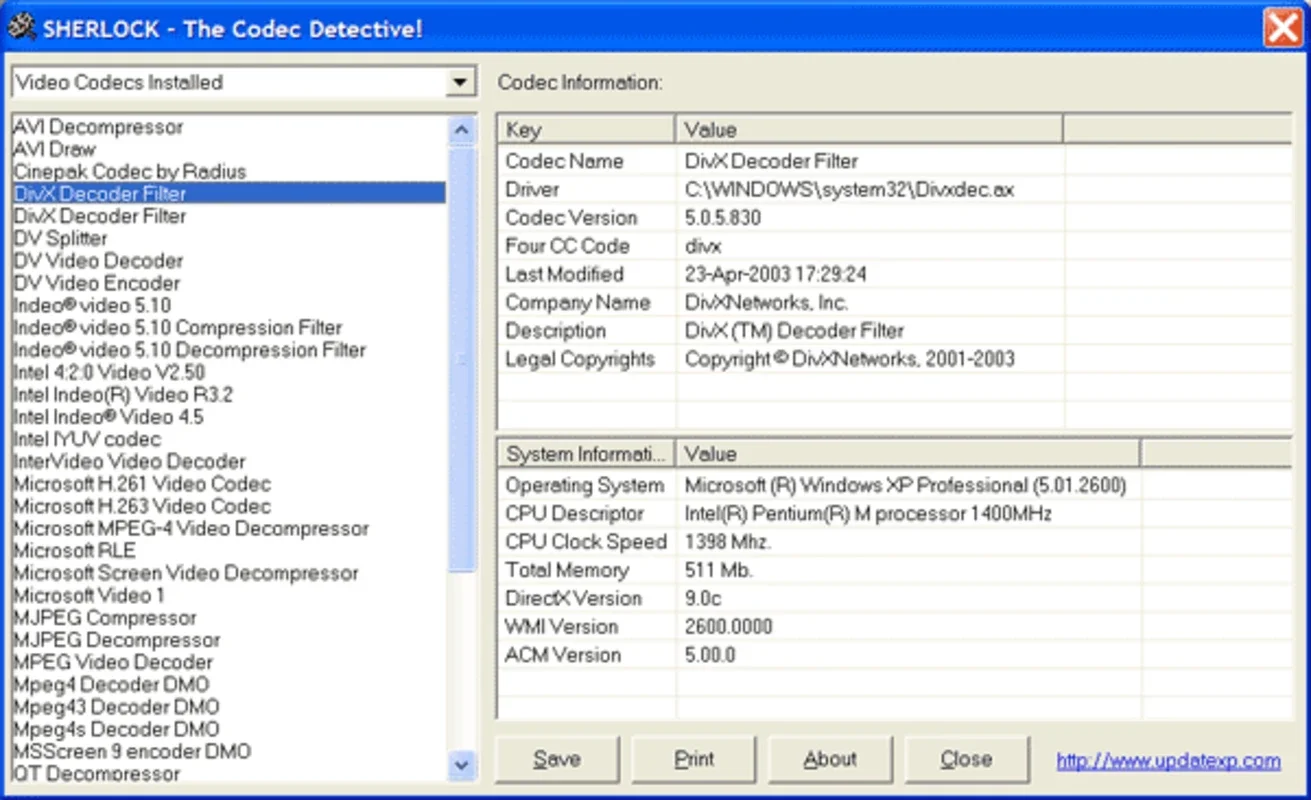1311x800 pixels.
Task: Close the Sherlock window with red X
Action: [1281, 28]
